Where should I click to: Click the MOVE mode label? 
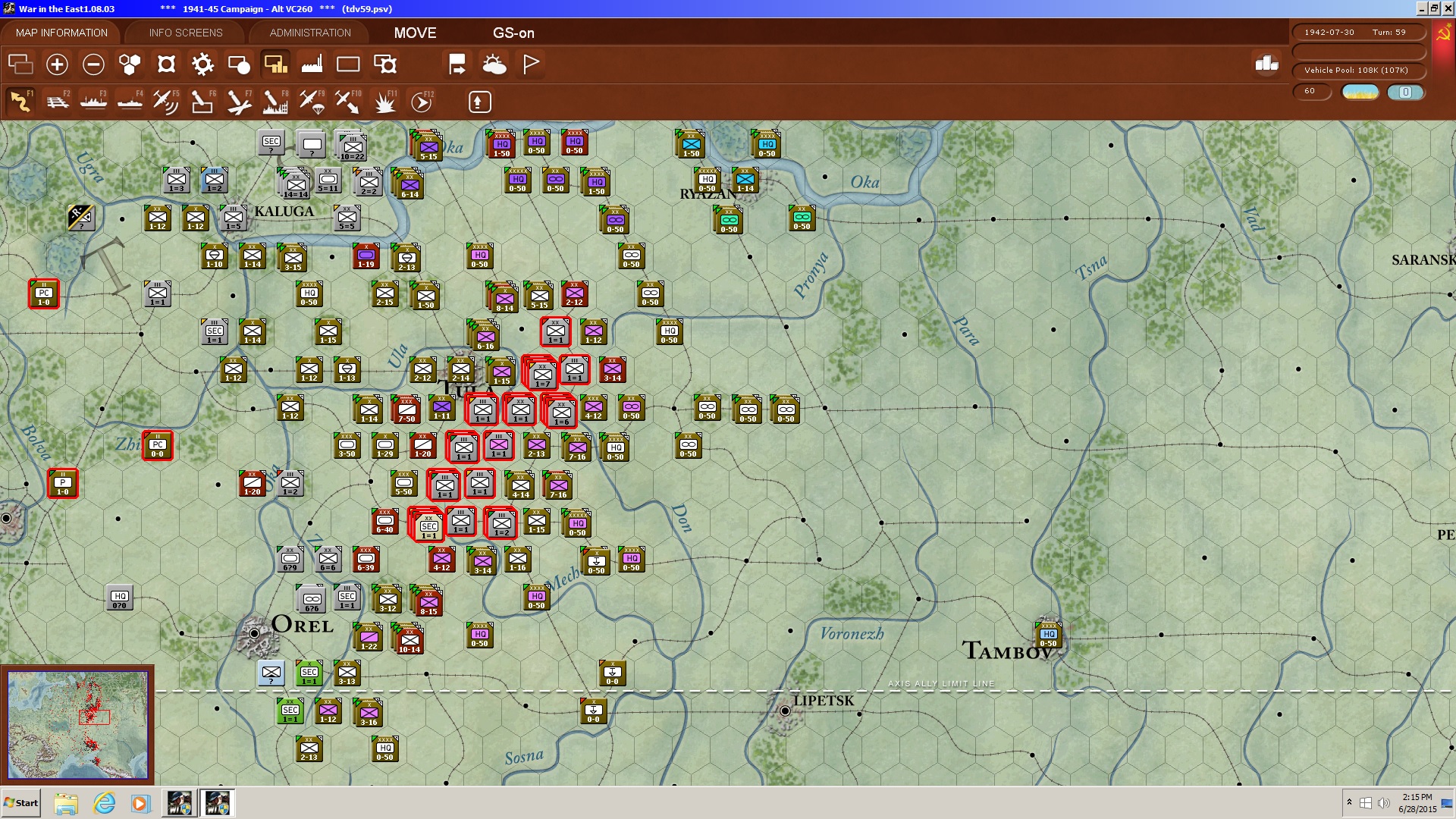(415, 33)
